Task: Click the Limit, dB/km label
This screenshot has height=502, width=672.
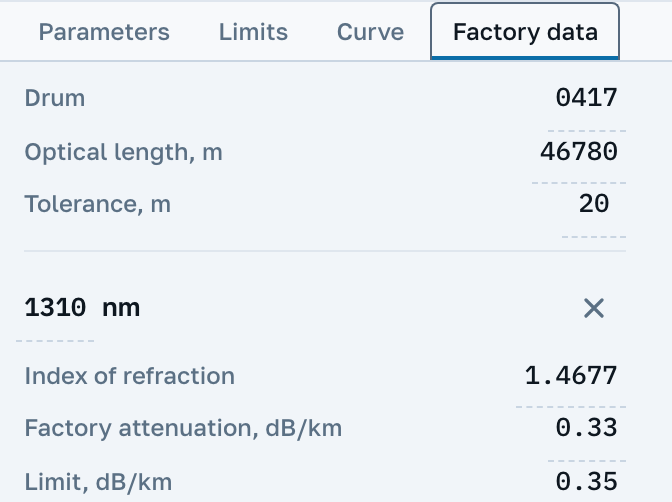Action: pos(98,481)
